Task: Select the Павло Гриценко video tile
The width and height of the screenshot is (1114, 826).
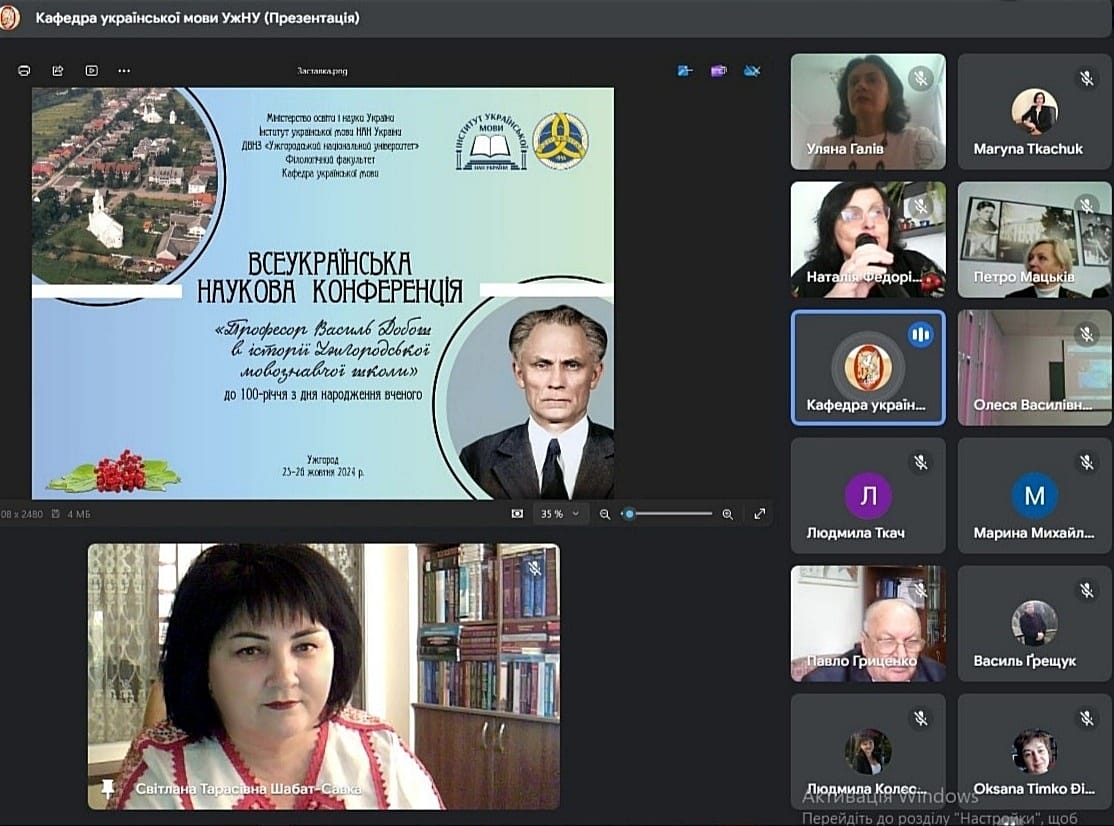Action: click(x=868, y=624)
